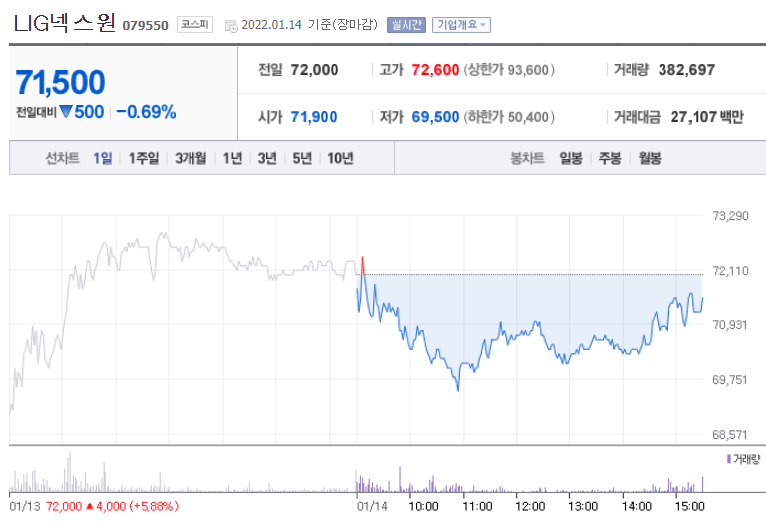Click the 10:00 time axis label
Image resolution: width=766 pixels, height=528 pixels.
point(423,507)
